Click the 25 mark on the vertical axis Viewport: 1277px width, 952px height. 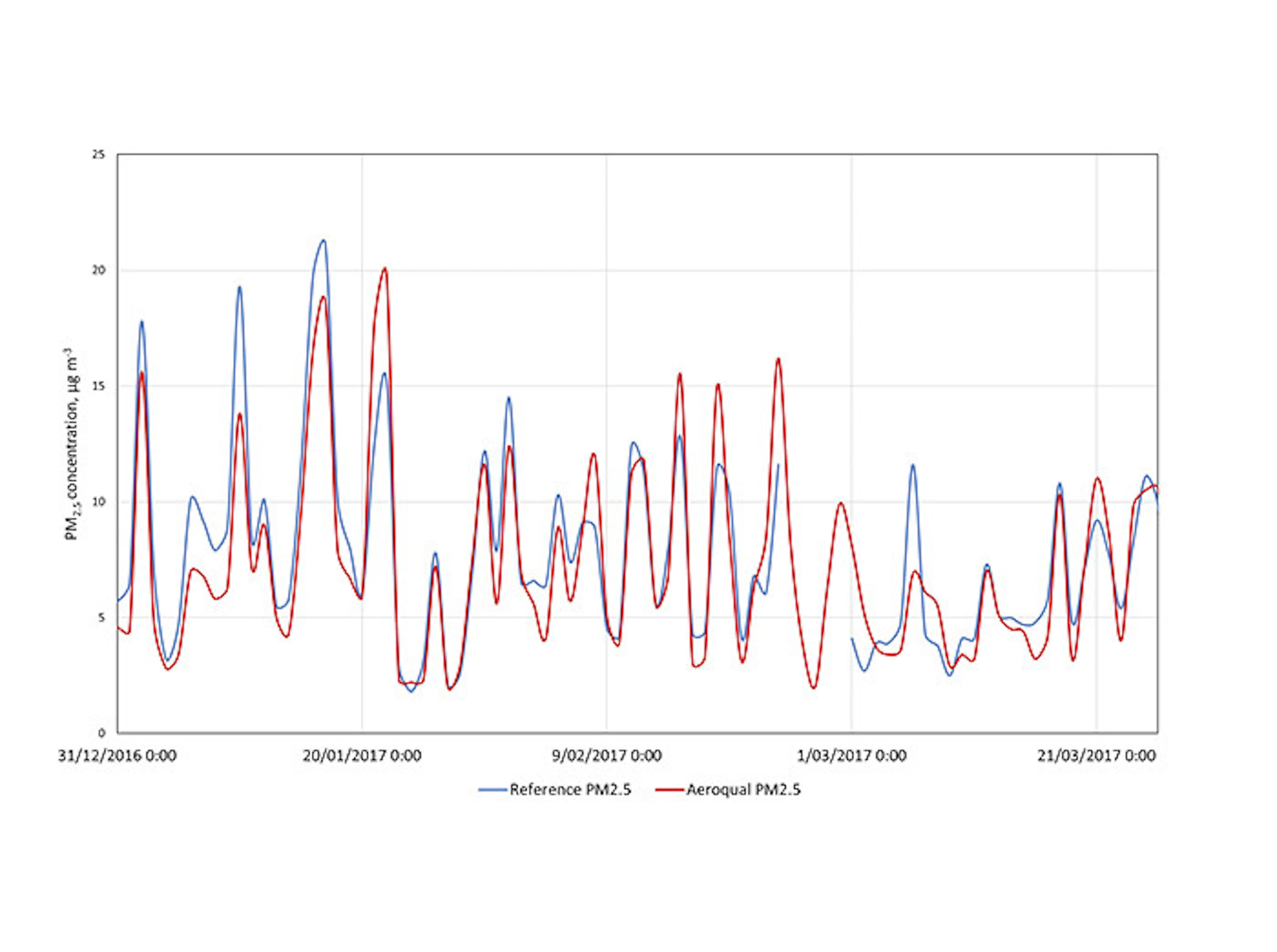pyautogui.click(x=98, y=154)
